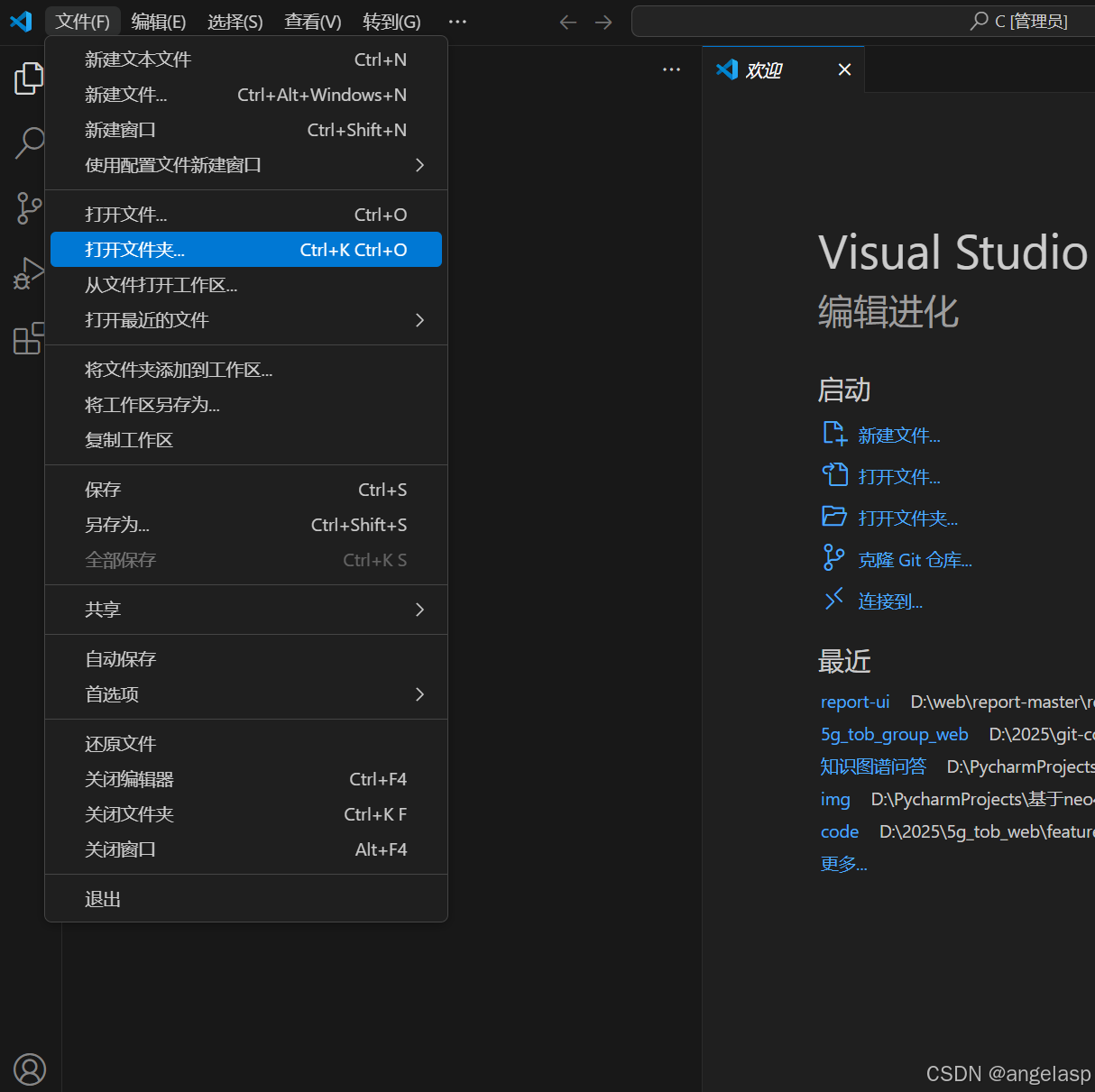Viewport: 1095px width, 1092px height.
Task: Open the Extensions view
Action: [x=29, y=338]
